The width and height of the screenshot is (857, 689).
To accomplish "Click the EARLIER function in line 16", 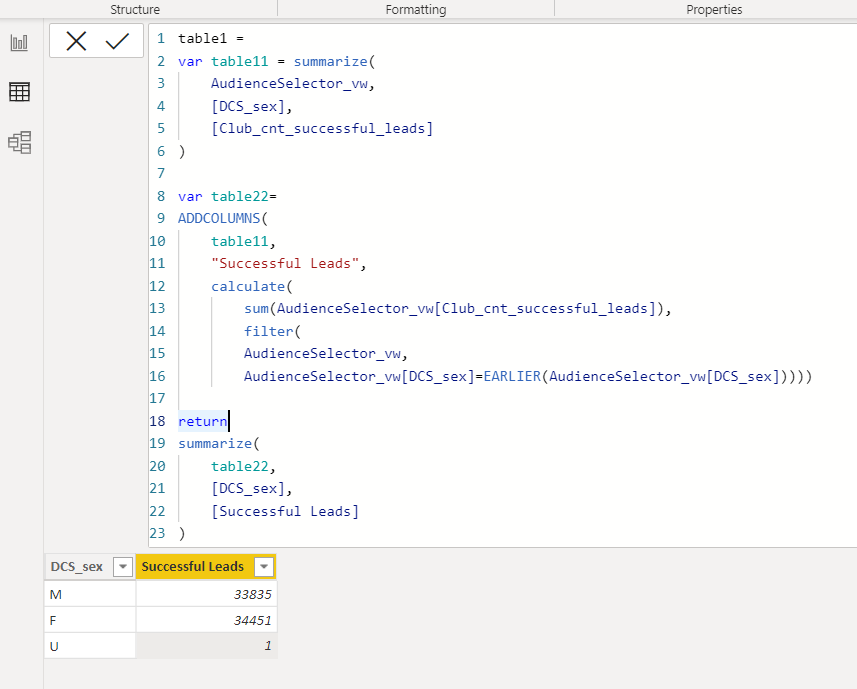I will tap(512, 376).
